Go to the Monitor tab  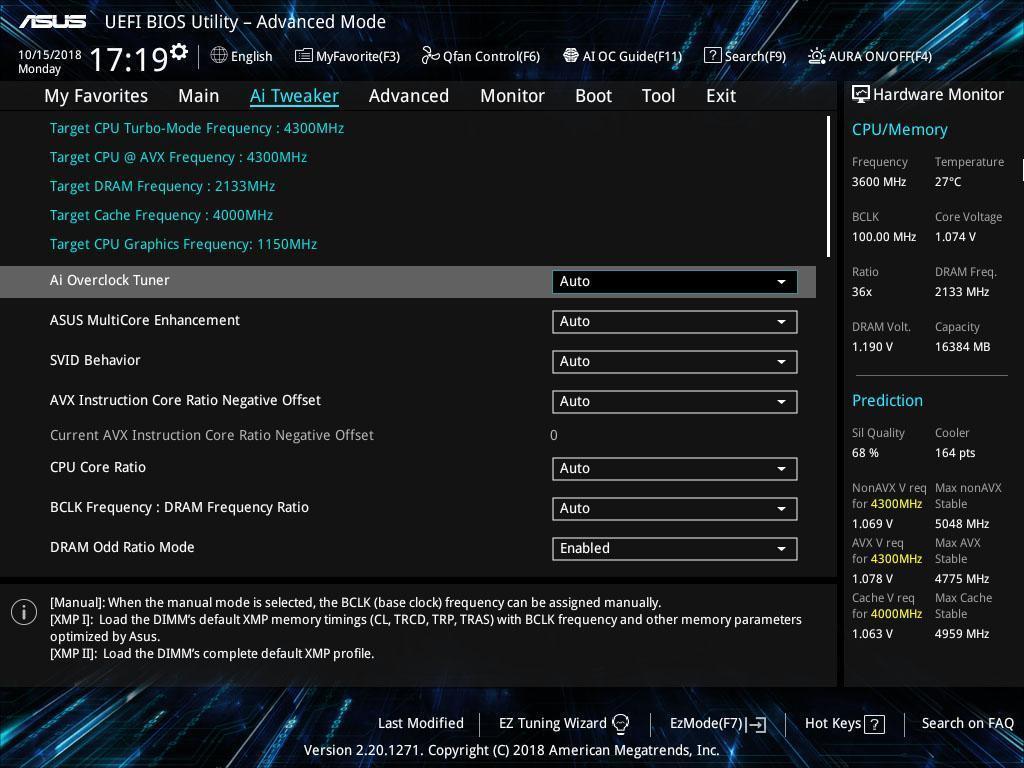pyautogui.click(x=512, y=96)
